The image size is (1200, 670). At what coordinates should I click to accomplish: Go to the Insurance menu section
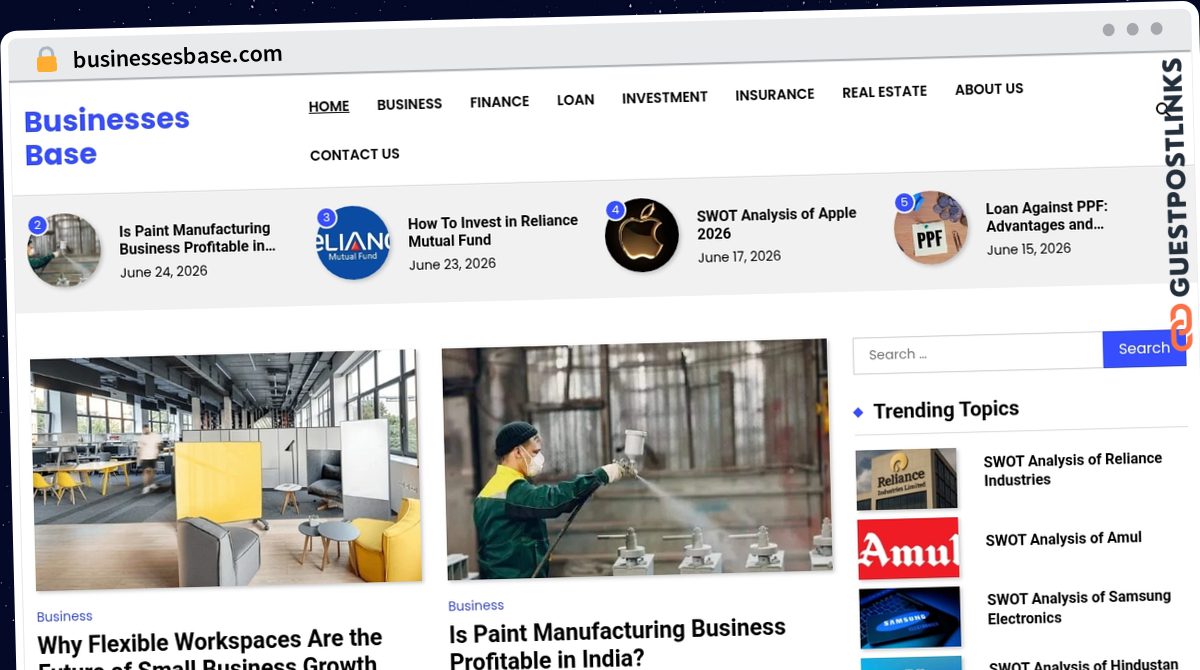point(774,94)
